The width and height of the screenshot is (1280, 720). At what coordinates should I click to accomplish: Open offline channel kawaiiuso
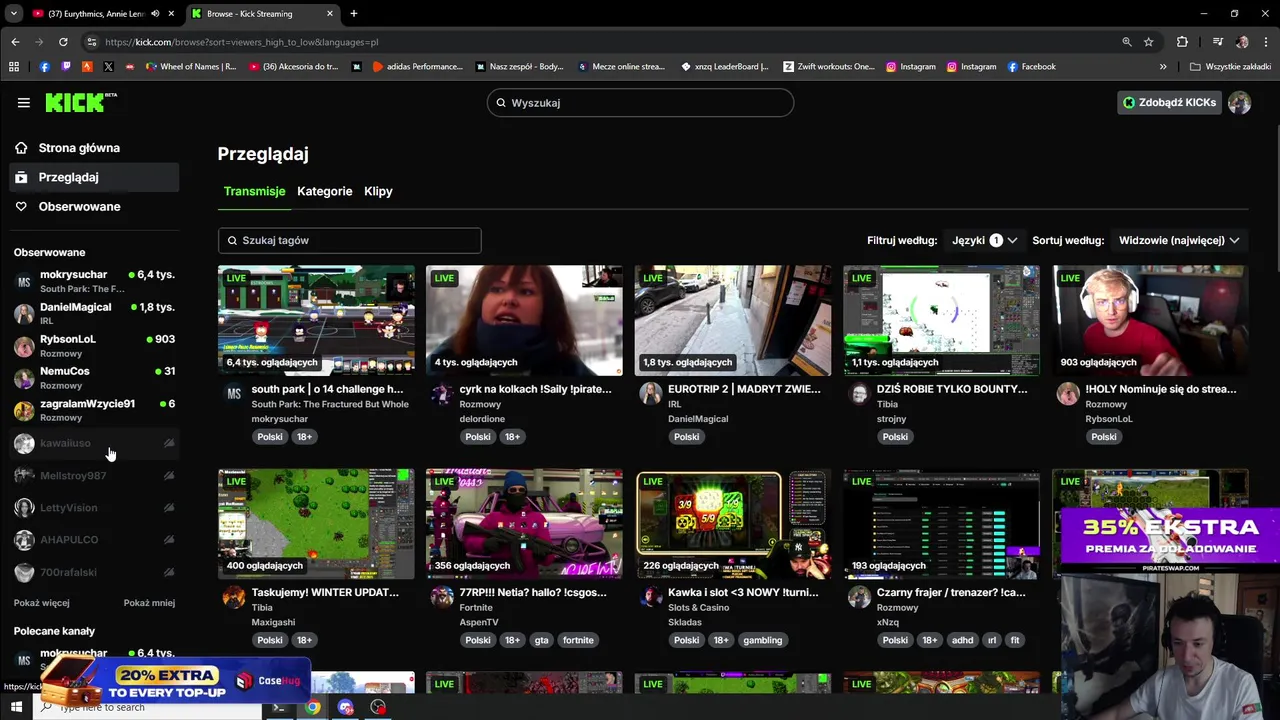coord(95,443)
